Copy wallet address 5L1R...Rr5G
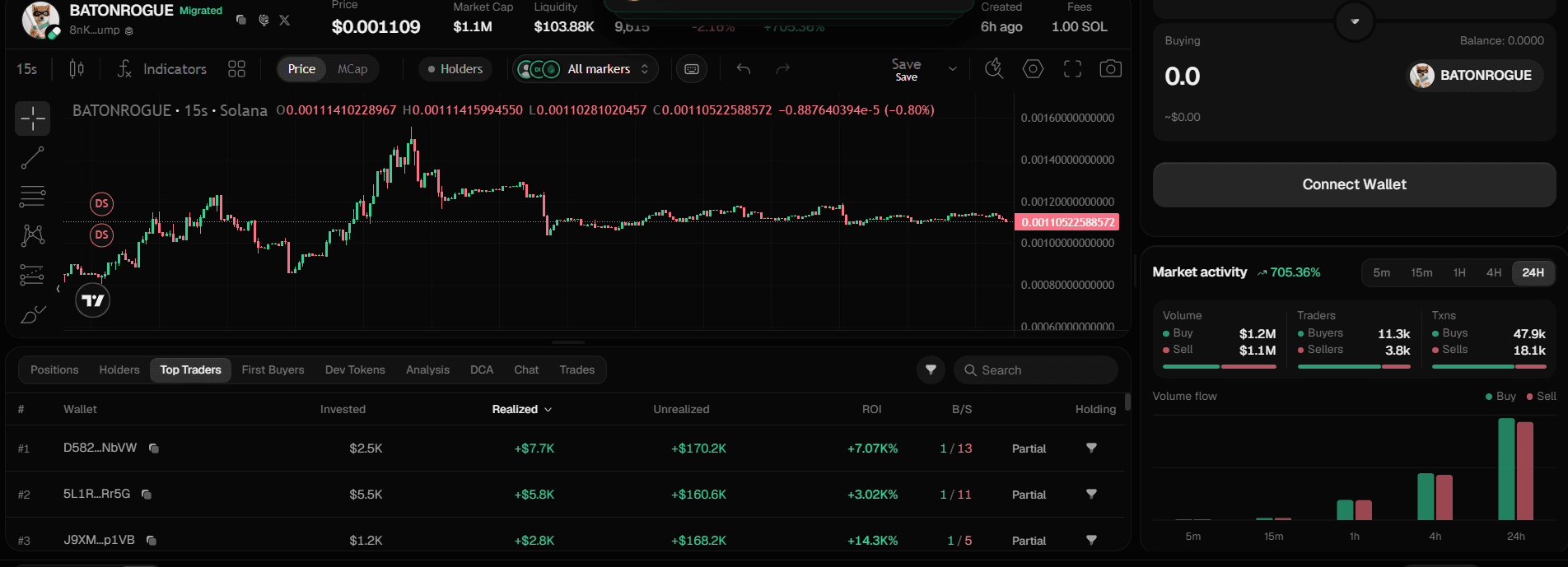This screenshot has width=1568, height=567. [x=147, y=495]
